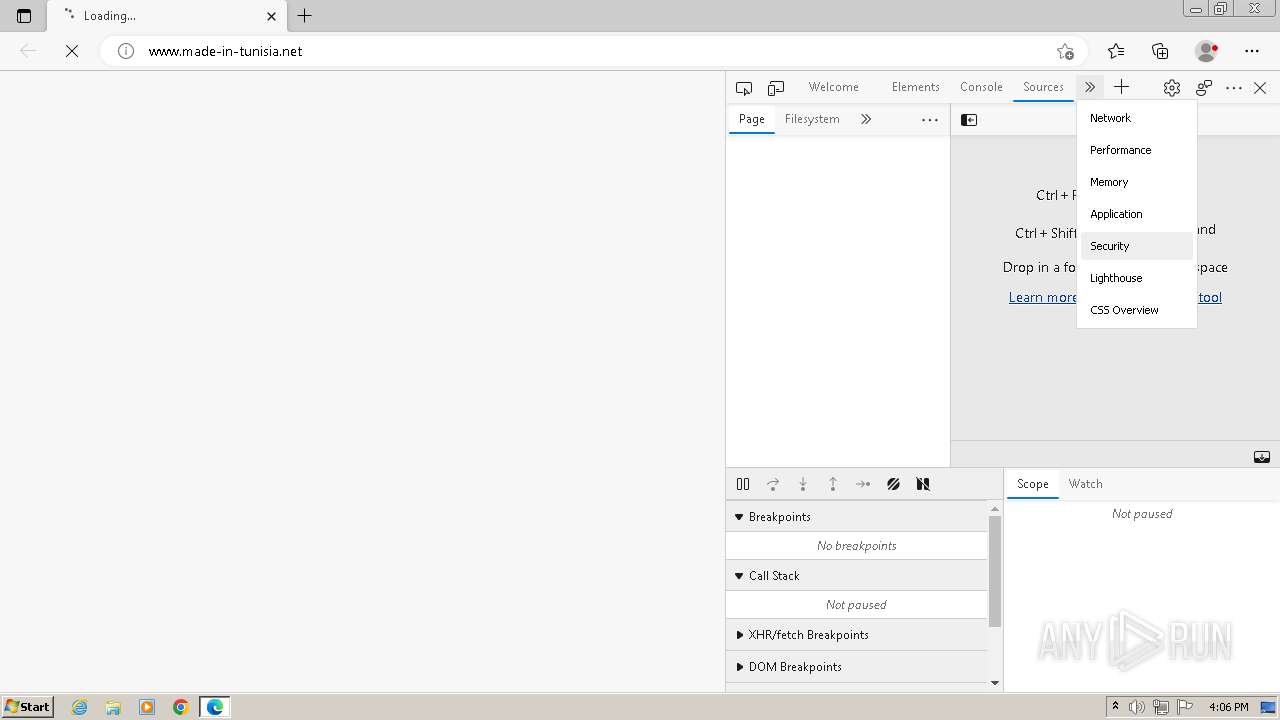Pause script execution button
This screenshot has height=720, width=1280.
tap(743, 484)
